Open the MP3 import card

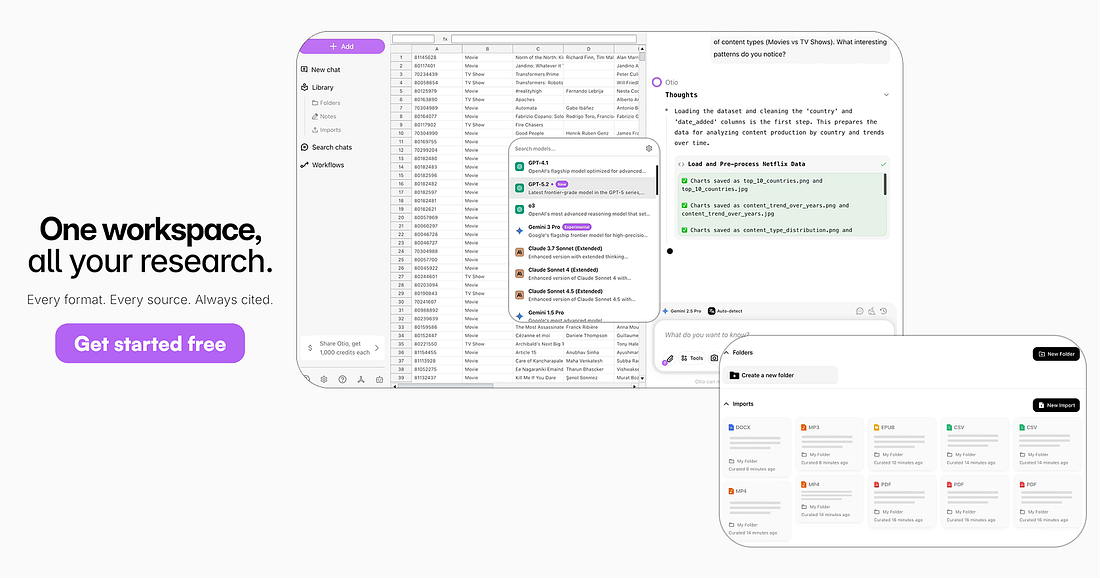tap(829, 444)
